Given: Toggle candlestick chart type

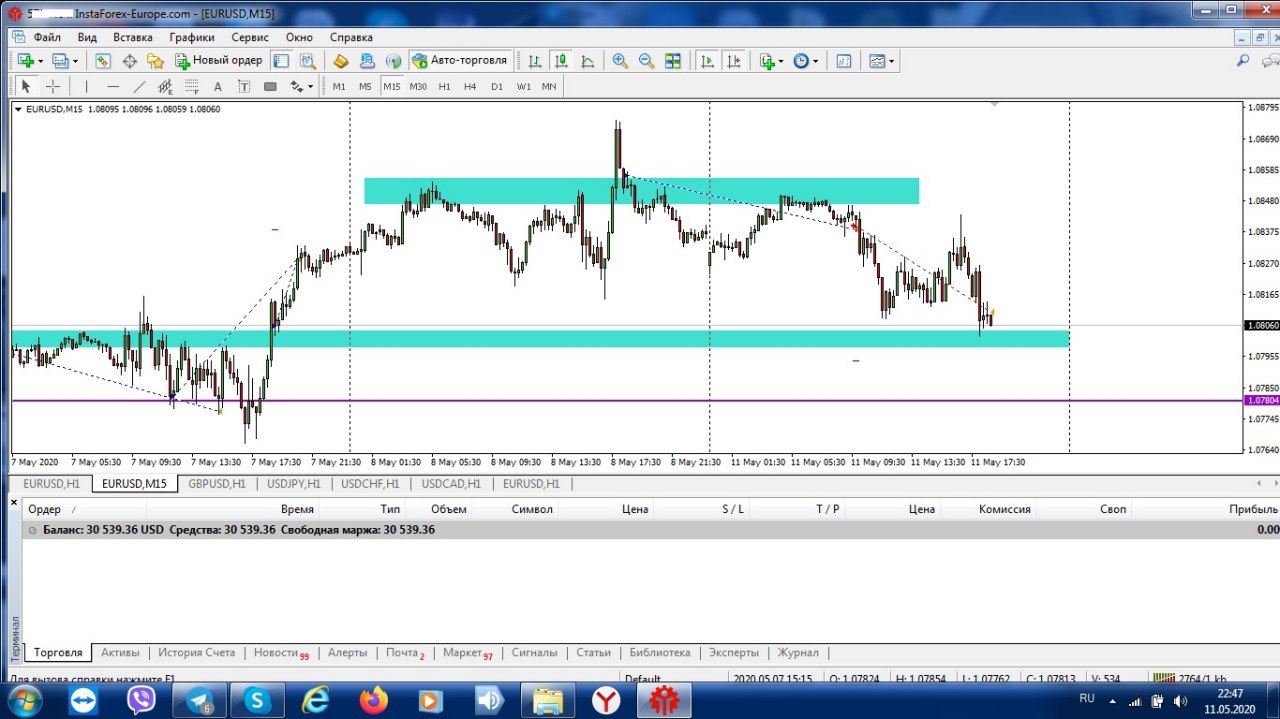Looking at the screenshot, I should (x=562, y=61).
